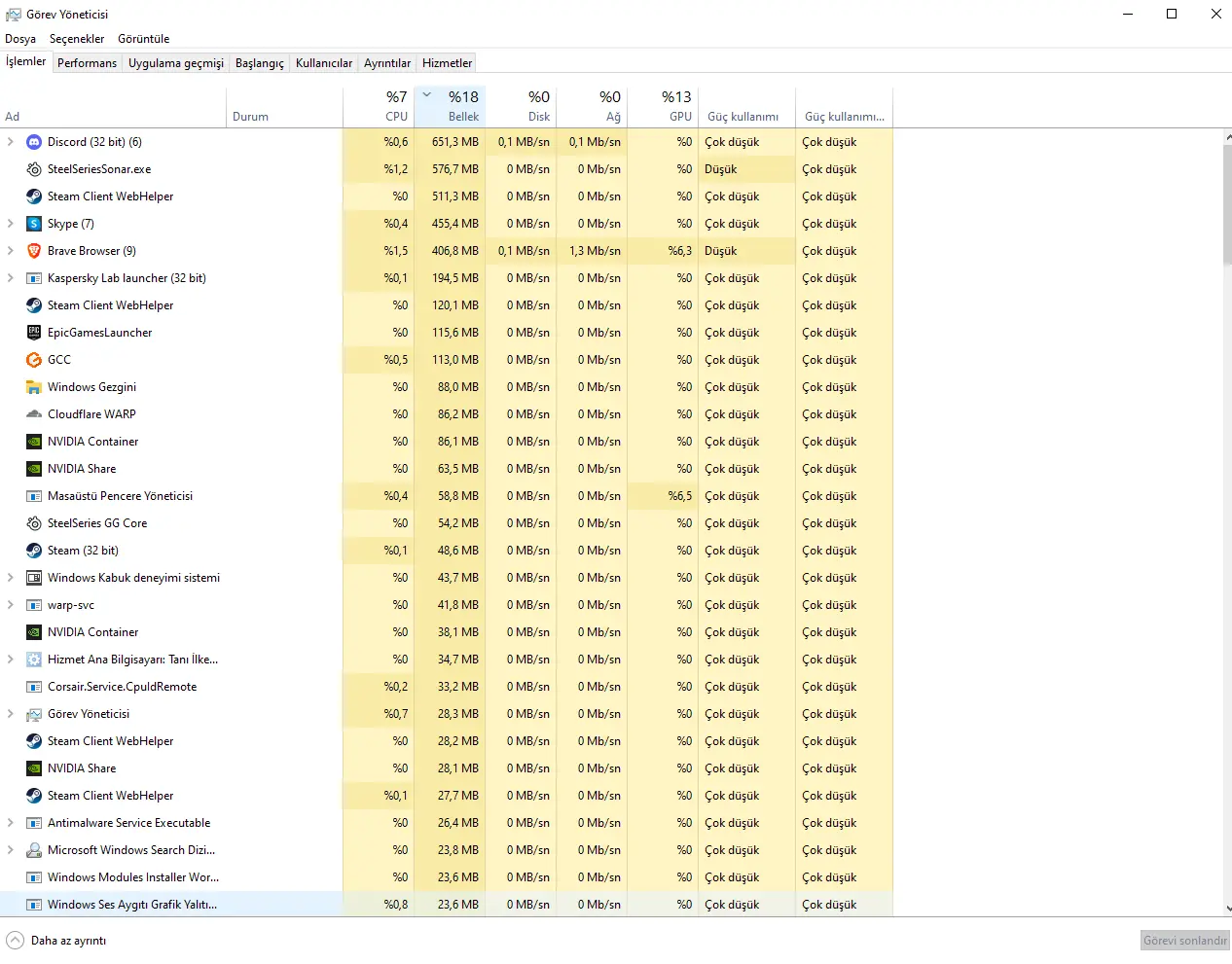The height and width of the screenshot is (964, 1232).
Task: Click the GCC process icon
Action: (34, 360)
